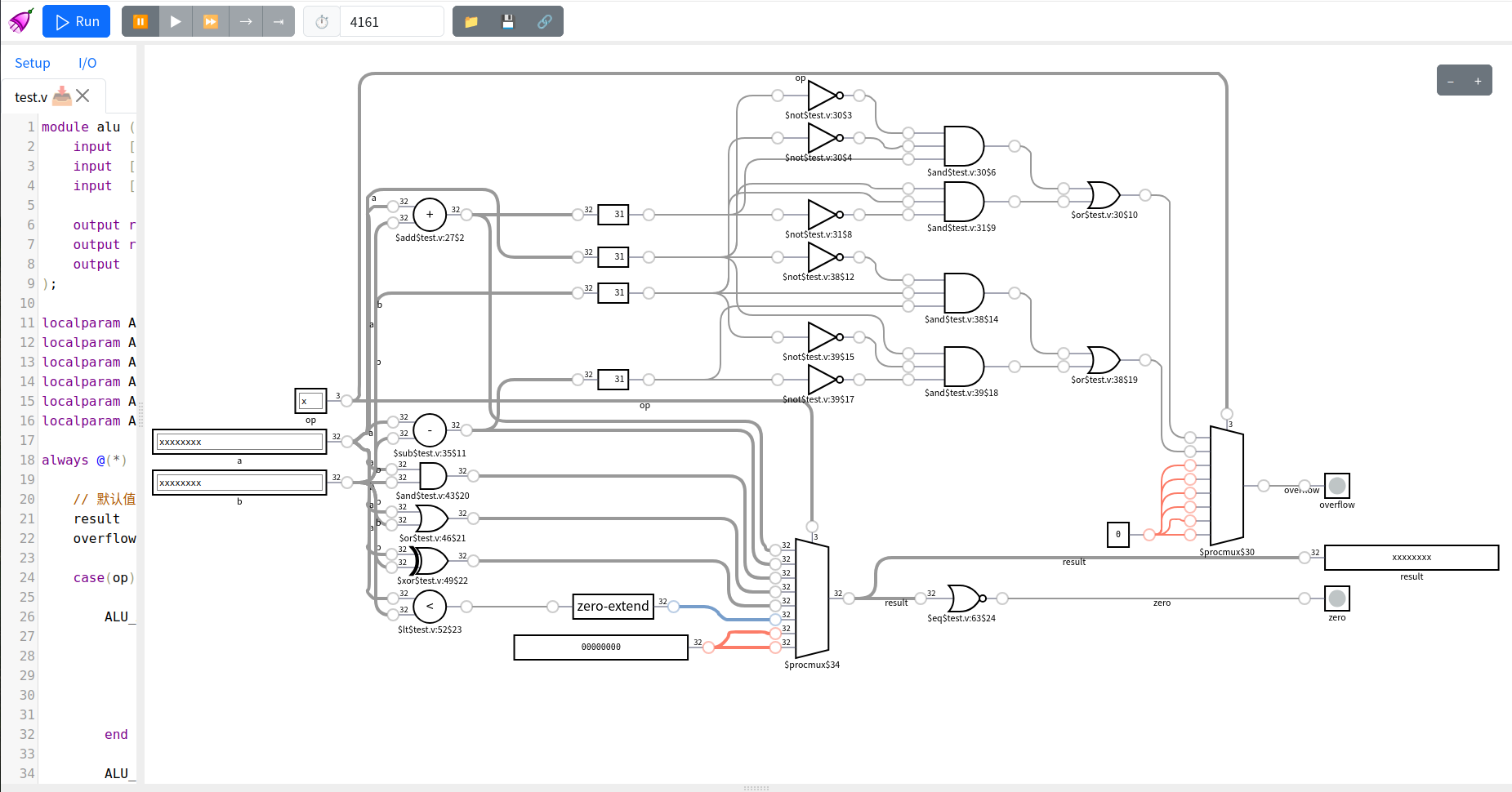Resume simulation with the play button
This screenshot has height=792, width=1512.
pos(176,22)
